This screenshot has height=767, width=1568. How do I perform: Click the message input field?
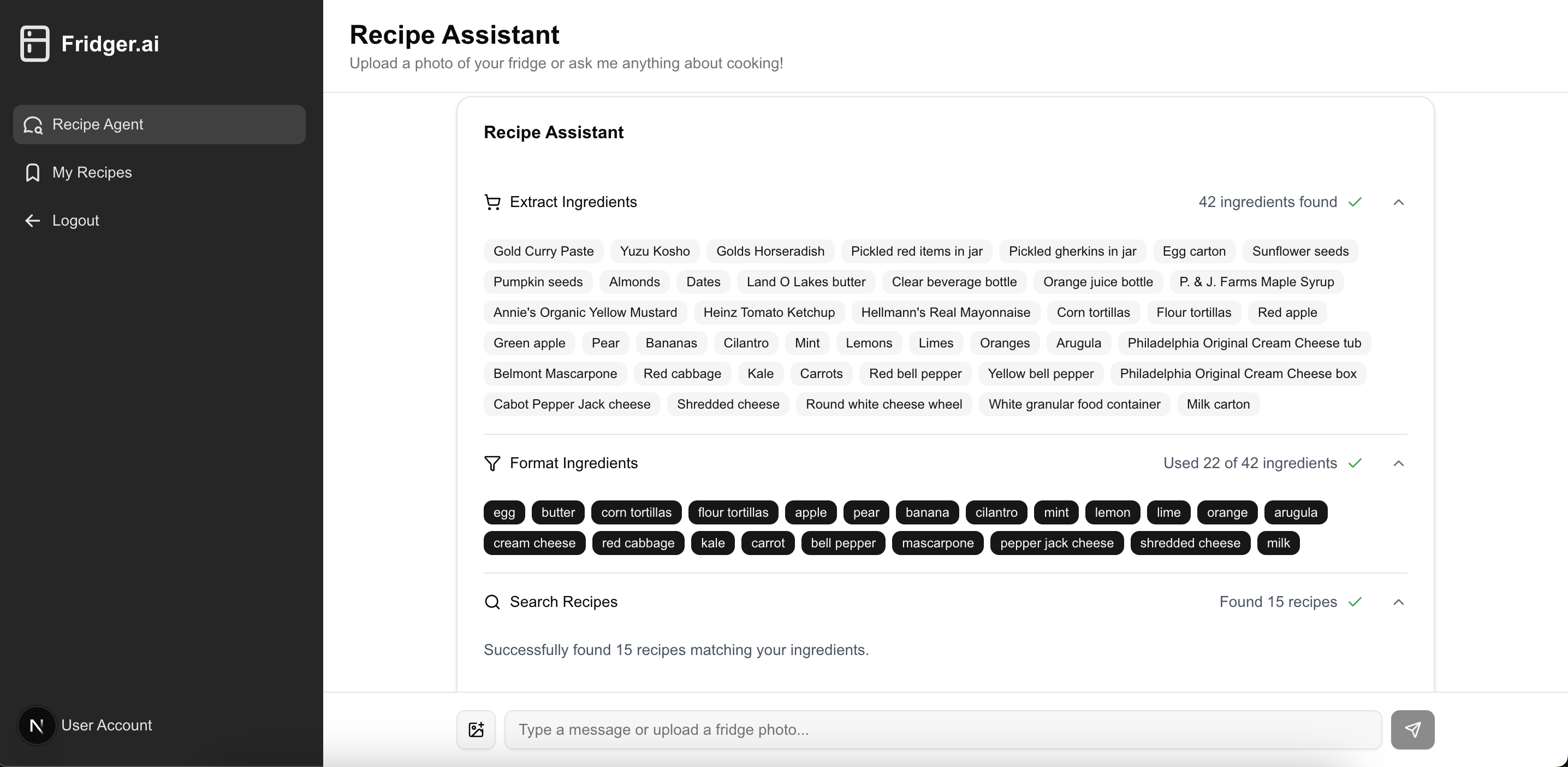click(942, 729)
